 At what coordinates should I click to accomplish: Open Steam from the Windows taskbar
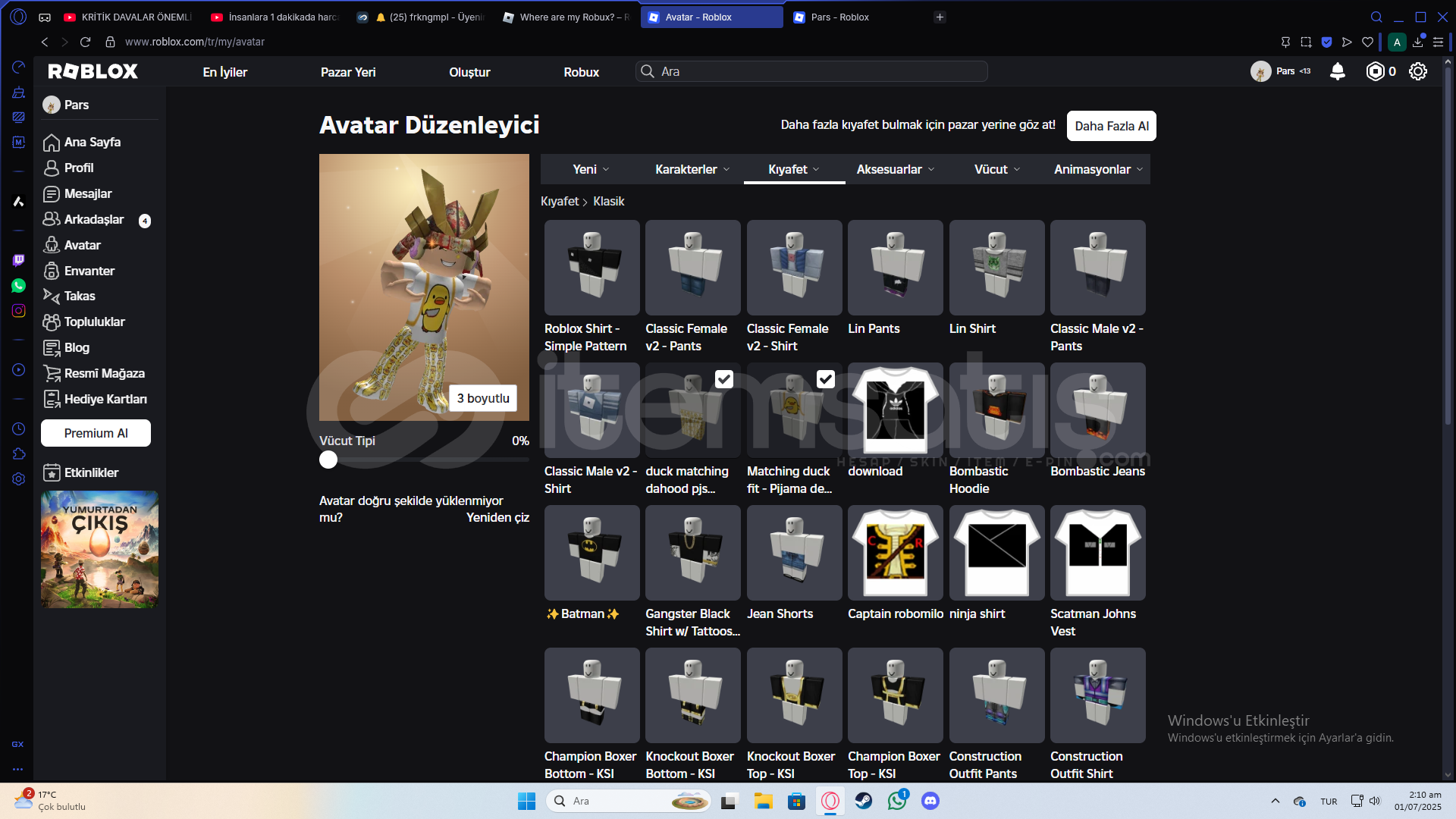click(864, 801)
